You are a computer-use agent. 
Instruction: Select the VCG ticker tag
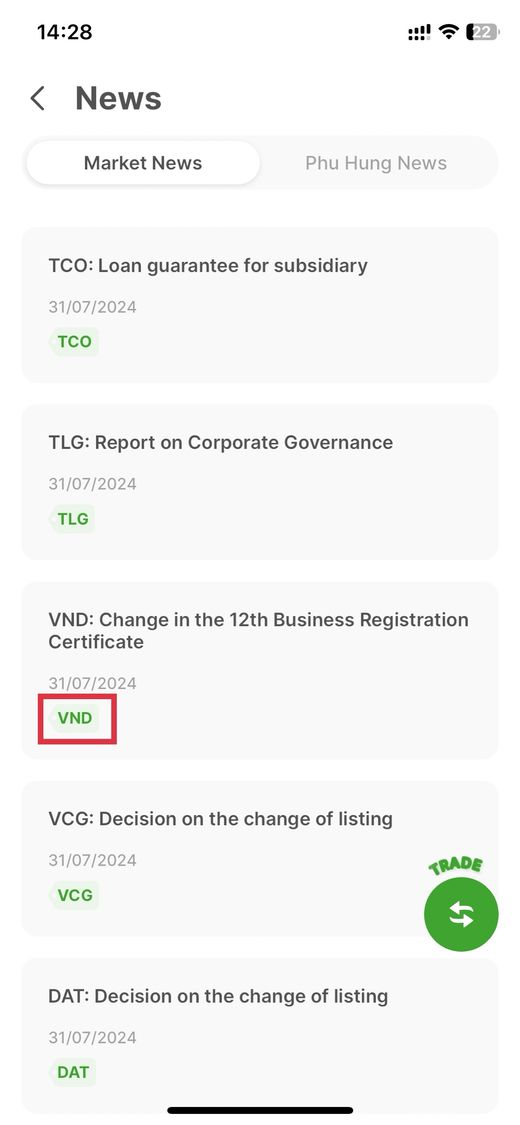pos(75,895)
